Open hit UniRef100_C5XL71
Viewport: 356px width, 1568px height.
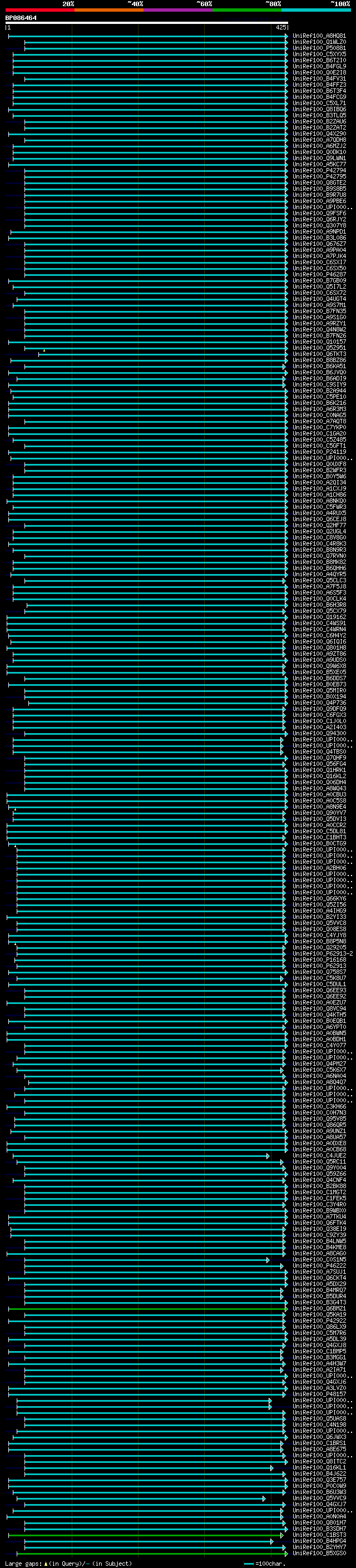pos(319,103)
